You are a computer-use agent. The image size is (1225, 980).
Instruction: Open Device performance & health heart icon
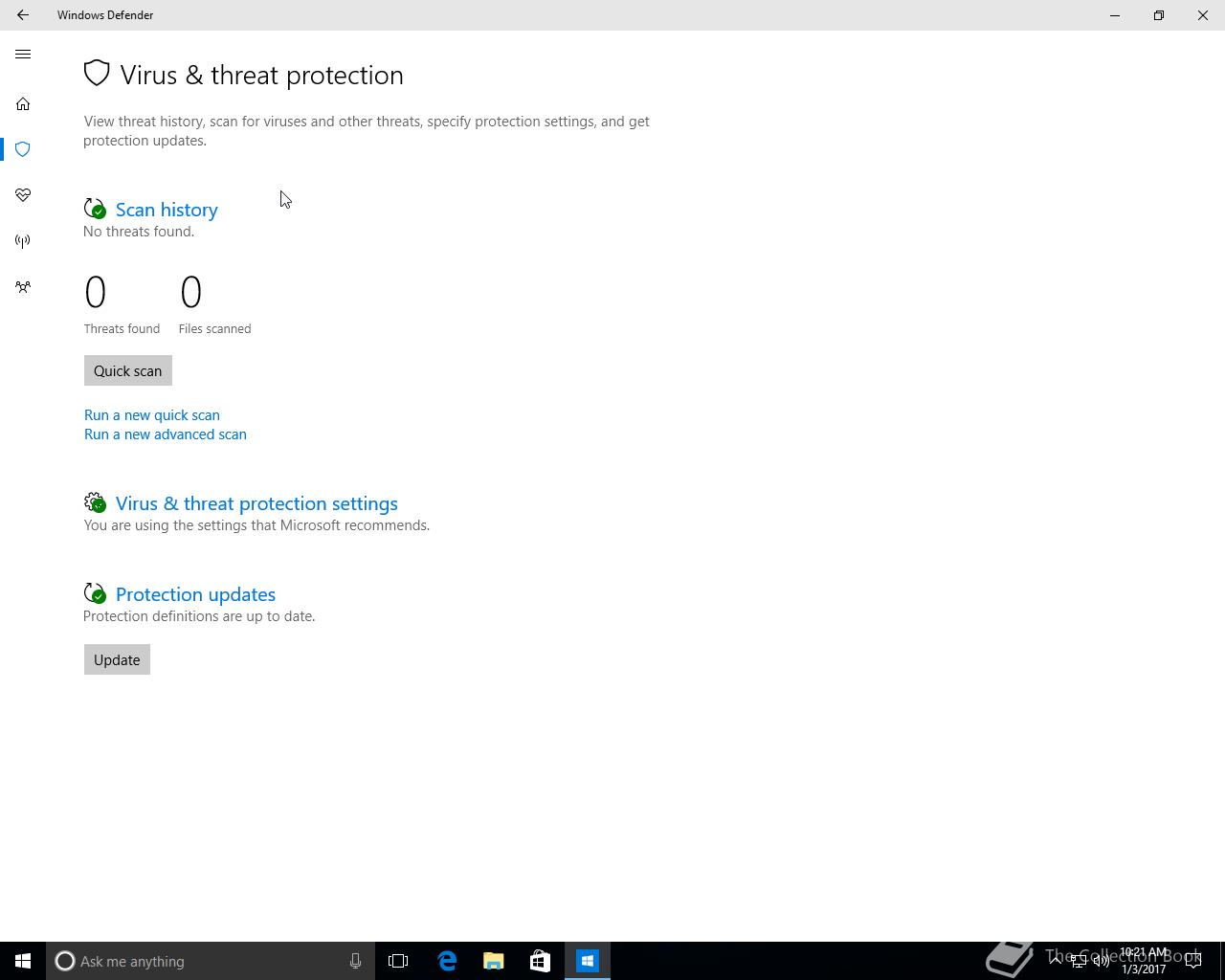23,195
